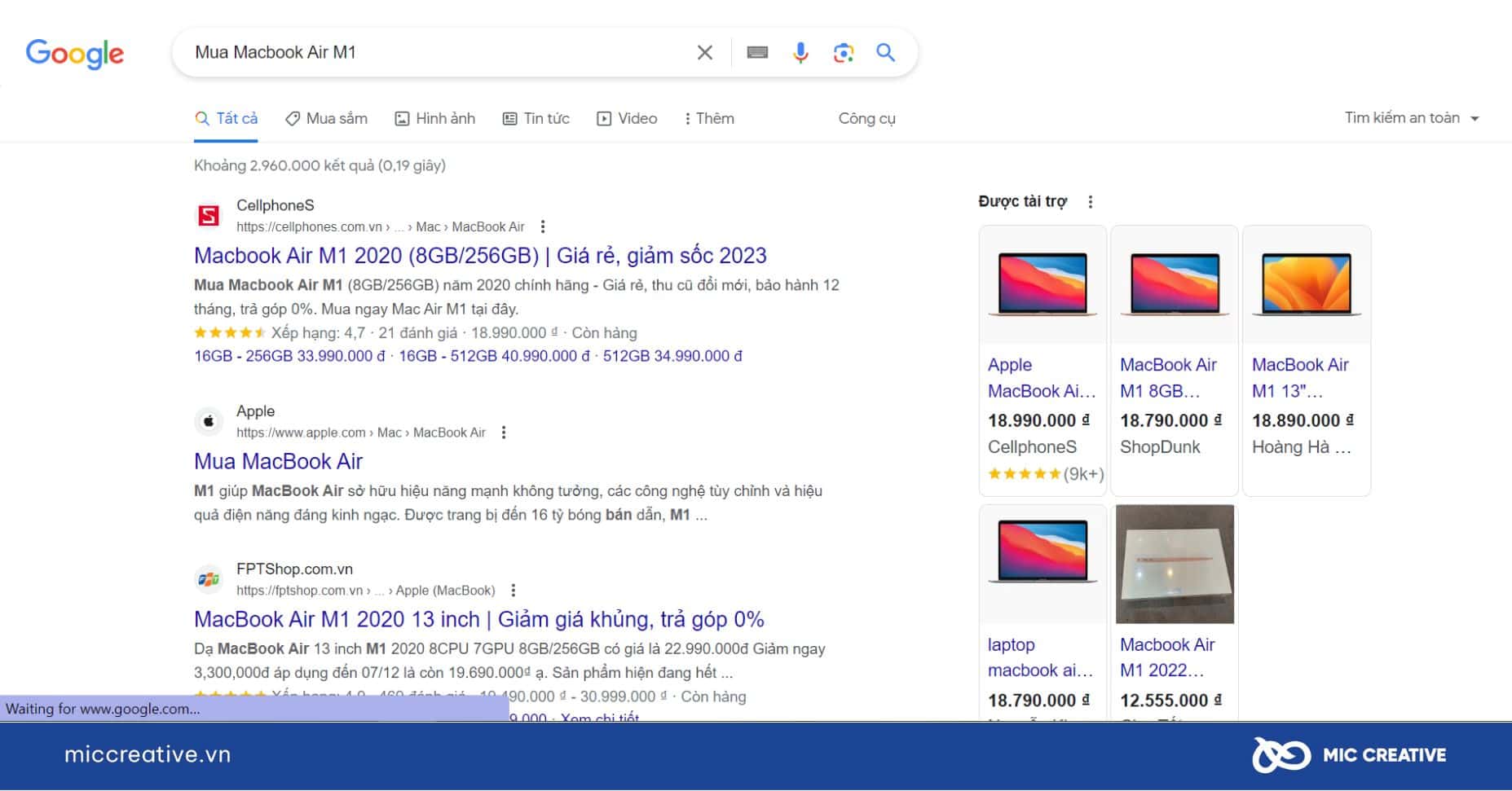Open the Macbook Air M1 2022… sponsored title
The width and height of the screenshot is (1512, 791).
pyautogui.click(x=1167, y=657)
